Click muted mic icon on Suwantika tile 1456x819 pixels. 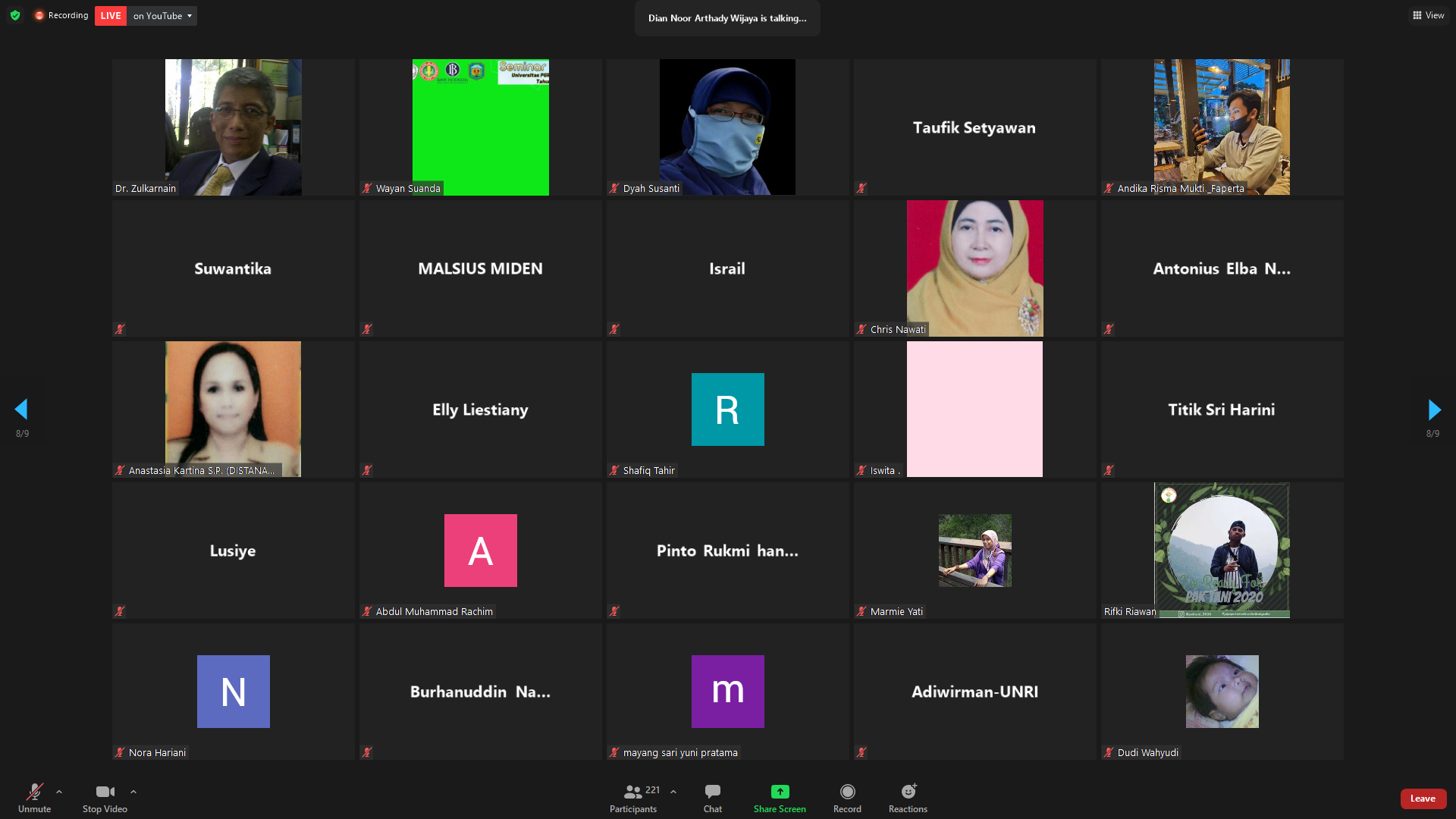pos(120,329)
